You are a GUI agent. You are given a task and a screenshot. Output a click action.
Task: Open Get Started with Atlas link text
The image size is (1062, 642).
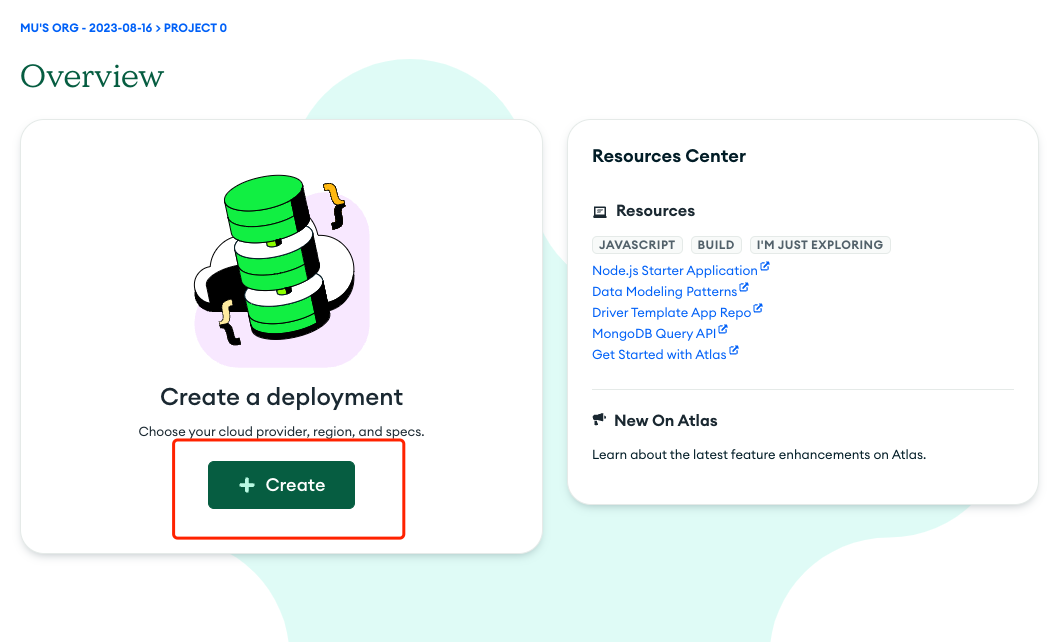[659, 355]
